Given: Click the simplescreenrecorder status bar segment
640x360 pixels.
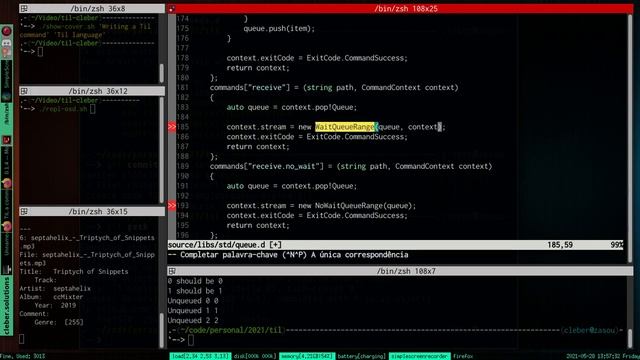Looking at the screenshot, I should [x=420, y=356].
